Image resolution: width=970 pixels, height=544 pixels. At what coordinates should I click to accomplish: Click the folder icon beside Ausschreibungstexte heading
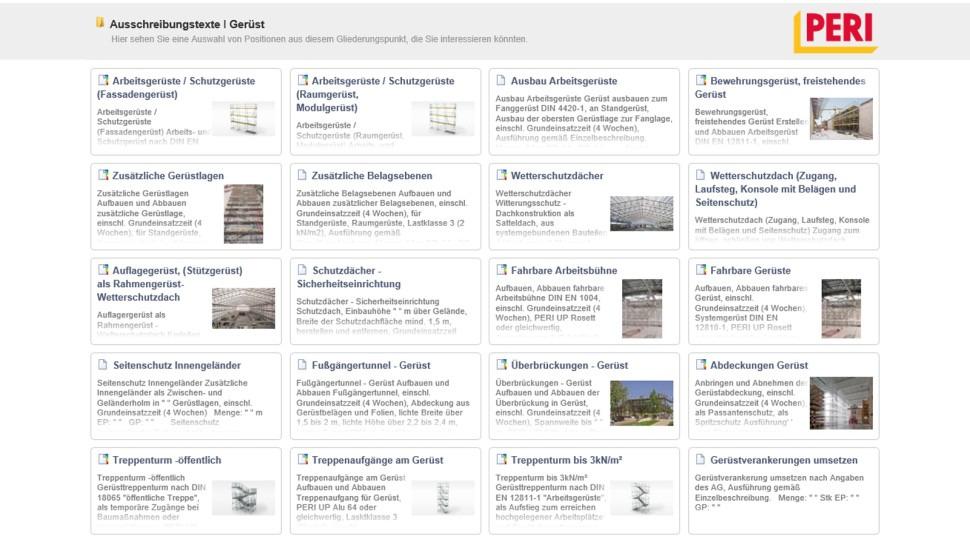(x=100, y=22)
